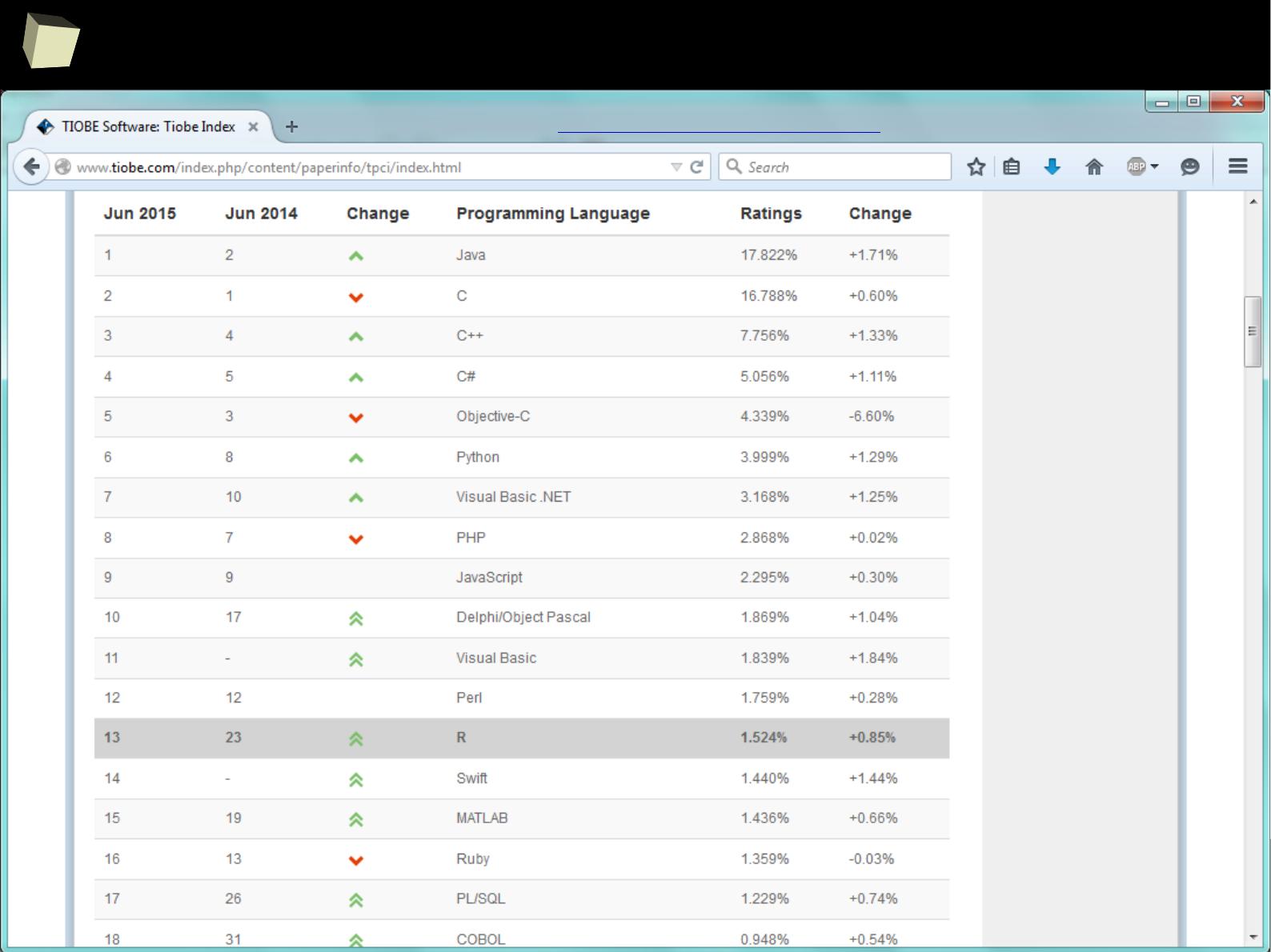Screen dimensions: 1271x952
Task: Select the PHP language cell
Action: 471,538
